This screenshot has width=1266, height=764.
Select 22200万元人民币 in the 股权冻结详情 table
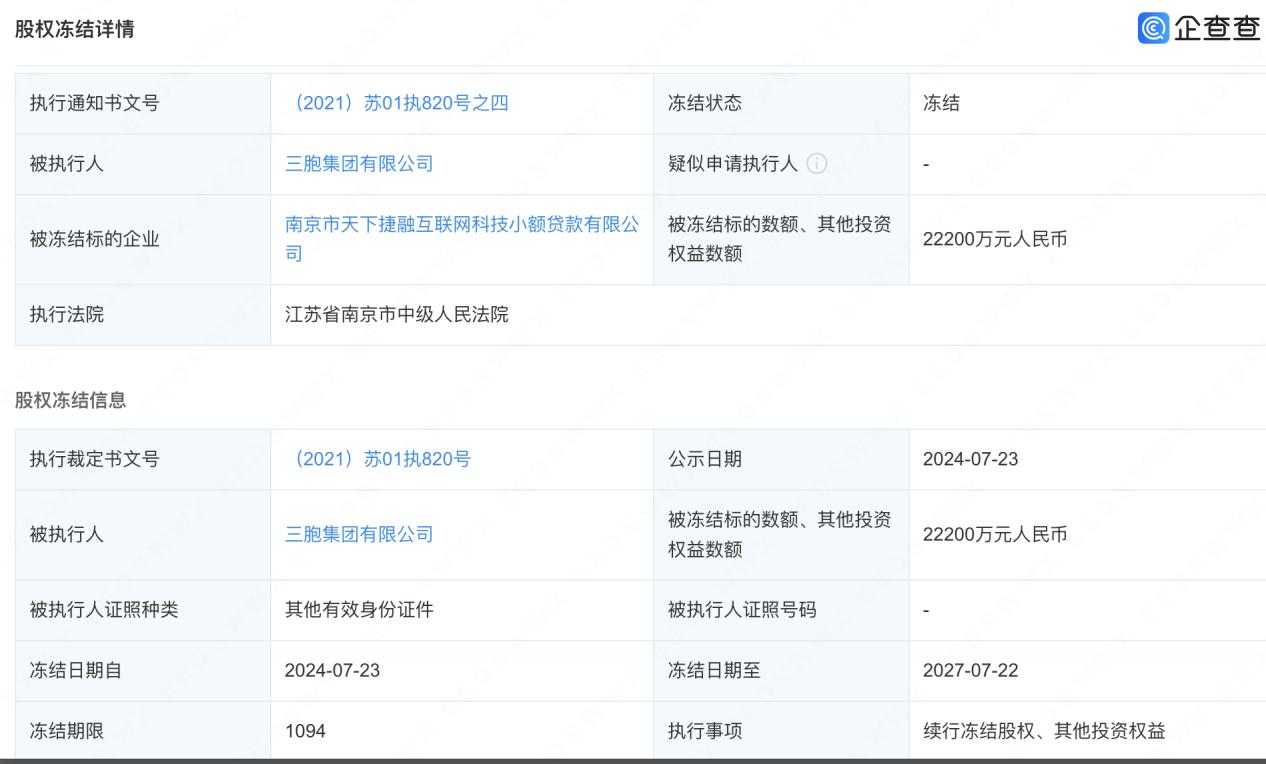pos(995,239)
